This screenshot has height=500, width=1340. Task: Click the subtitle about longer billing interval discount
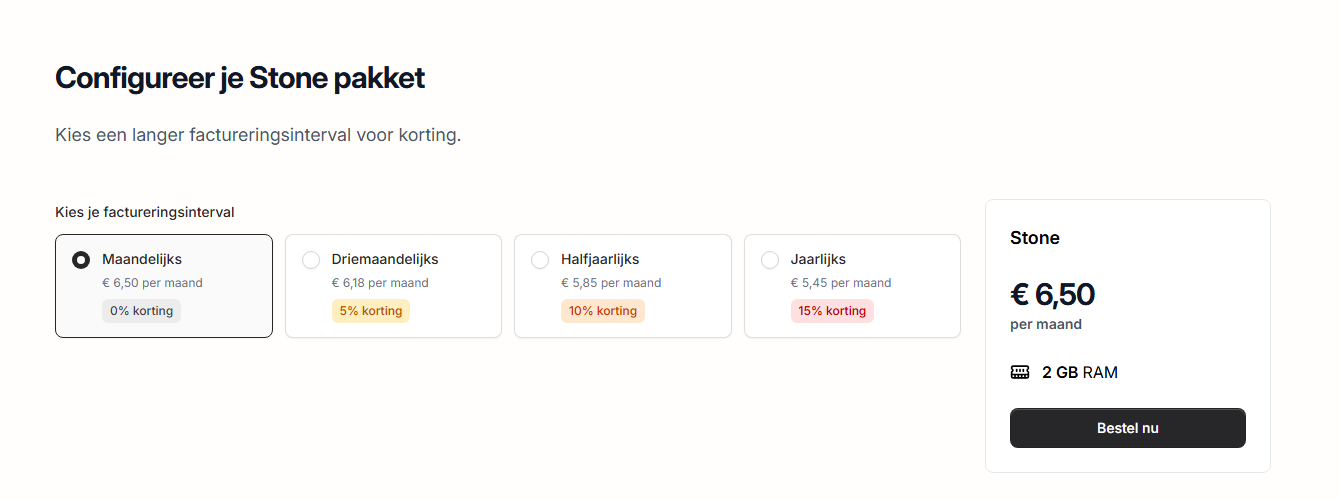tap(258, 135)
